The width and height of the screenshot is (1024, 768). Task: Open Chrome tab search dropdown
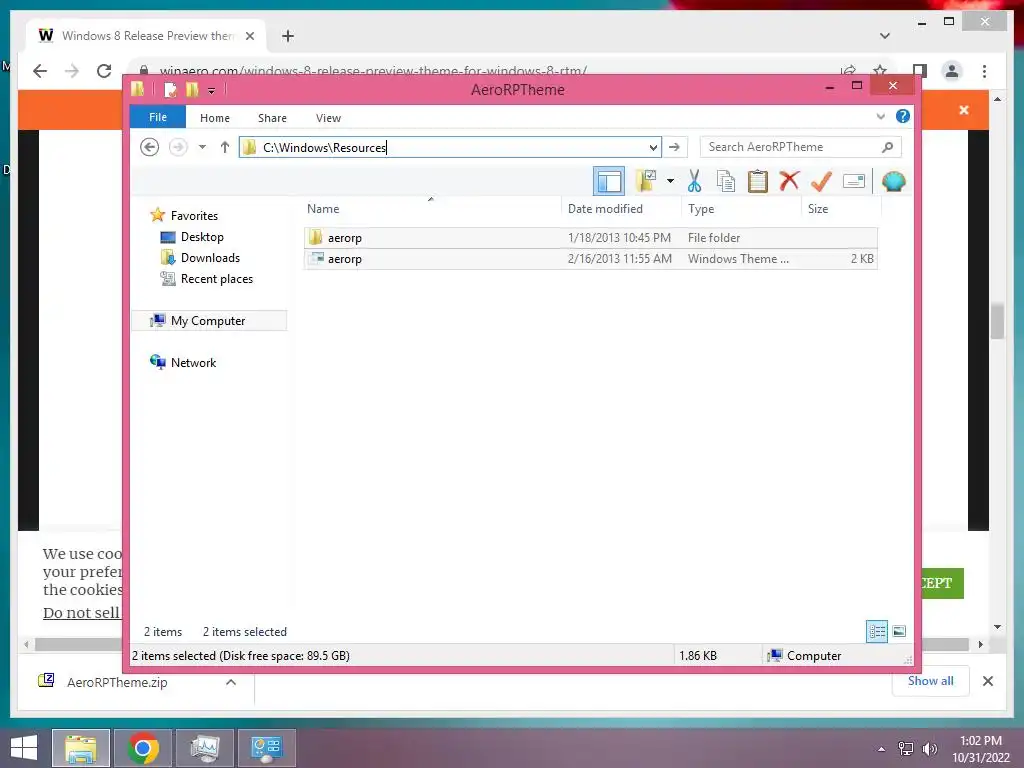click(x=885, y=36)
